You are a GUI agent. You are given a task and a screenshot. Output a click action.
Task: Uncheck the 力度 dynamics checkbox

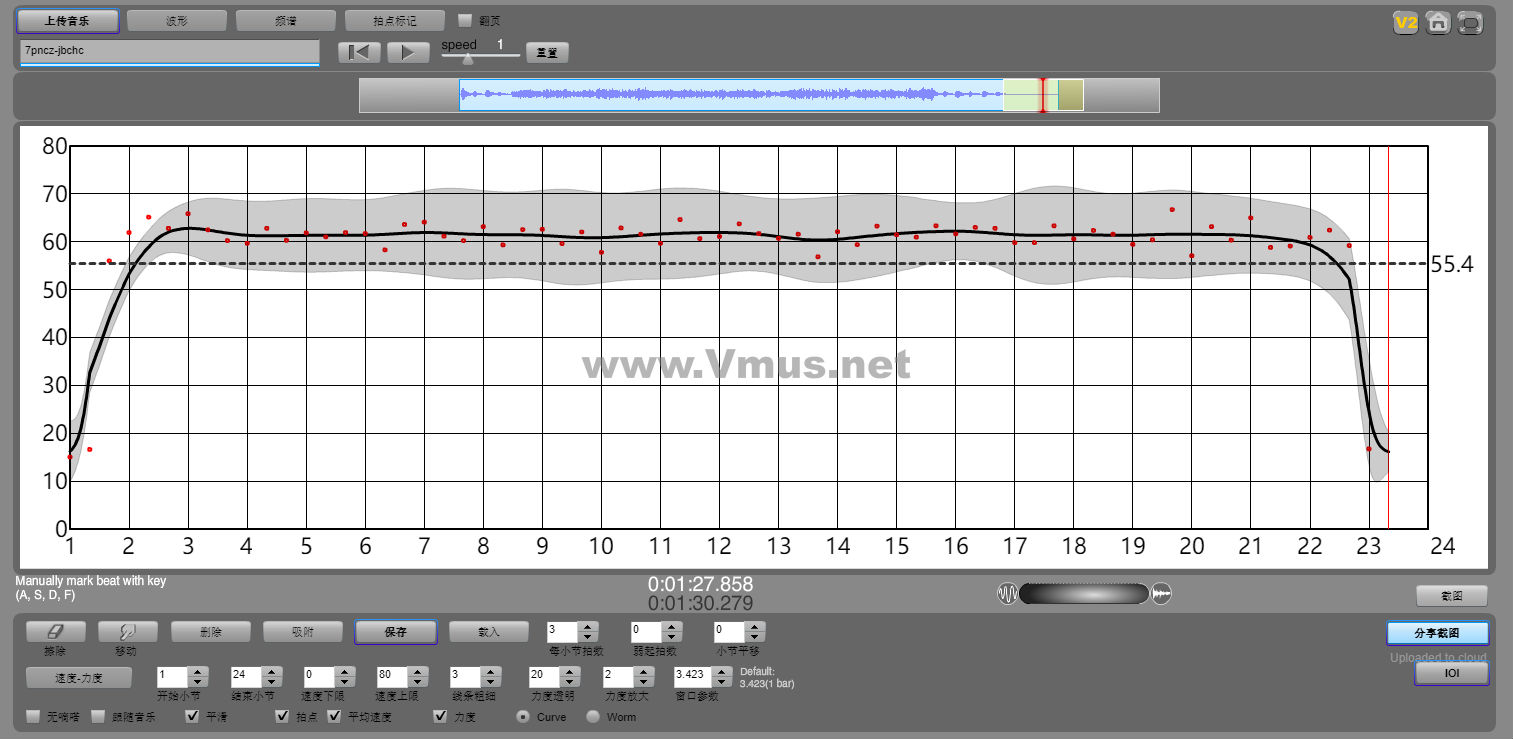tap(440, 717)
